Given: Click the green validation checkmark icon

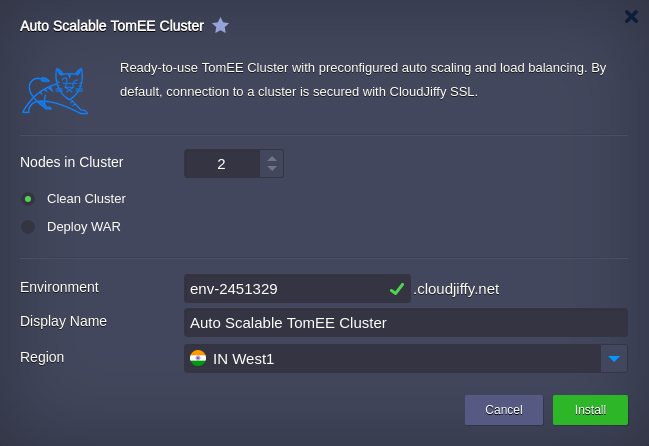Looking at the screenshot, I should (x=397, y=289).
